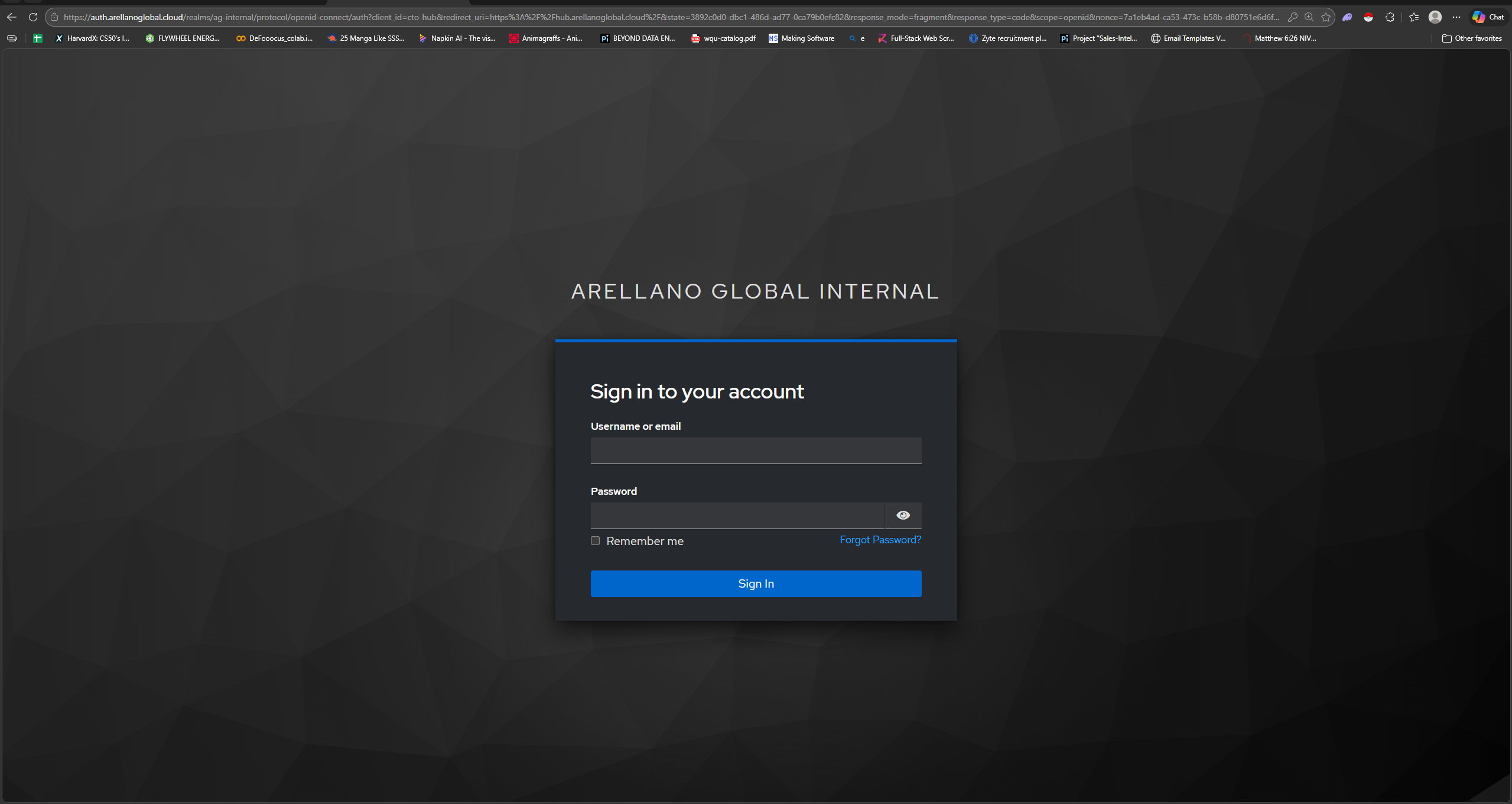Check the Remember me checkbox
The height and width of the screenshot is (804, 1512).
pos(595,541)
